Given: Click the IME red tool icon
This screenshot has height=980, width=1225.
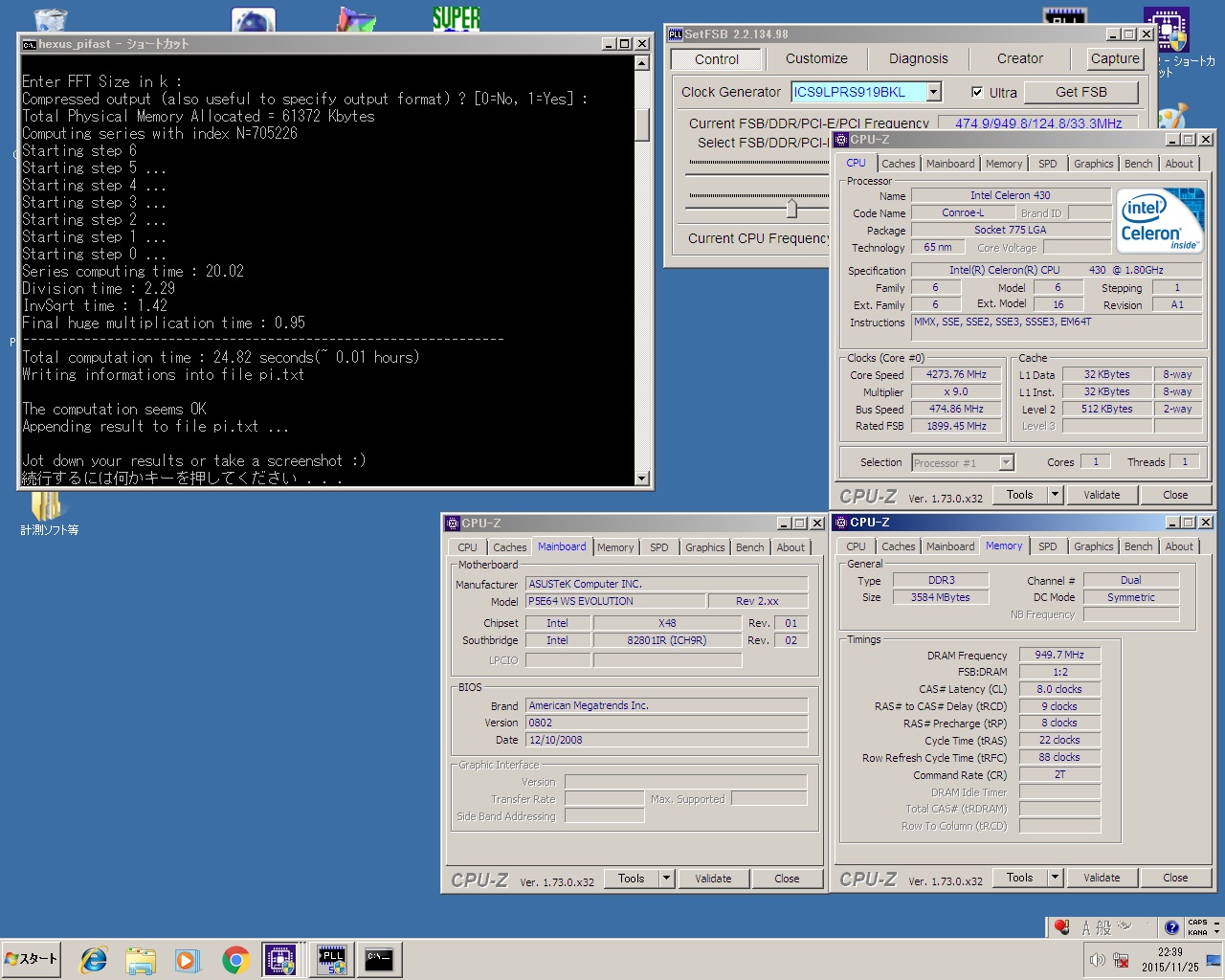Looking at the screenshot, I should pos(1061,926).
